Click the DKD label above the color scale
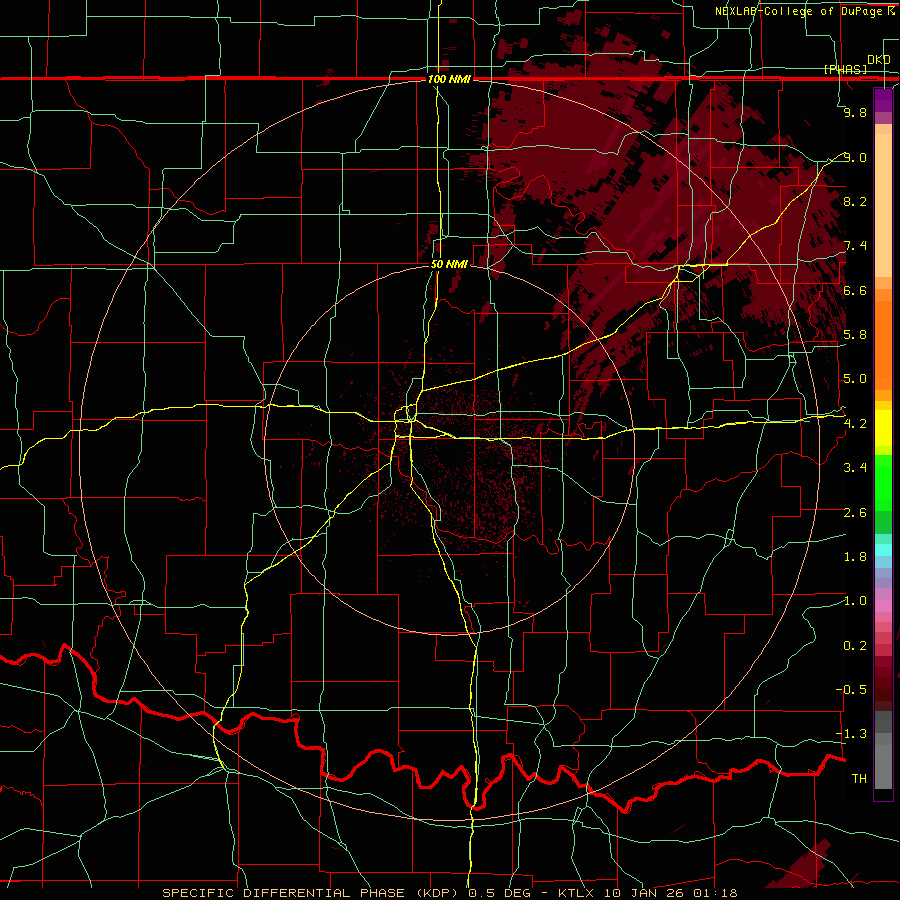900x900 pixels. (x=879, y=59)
